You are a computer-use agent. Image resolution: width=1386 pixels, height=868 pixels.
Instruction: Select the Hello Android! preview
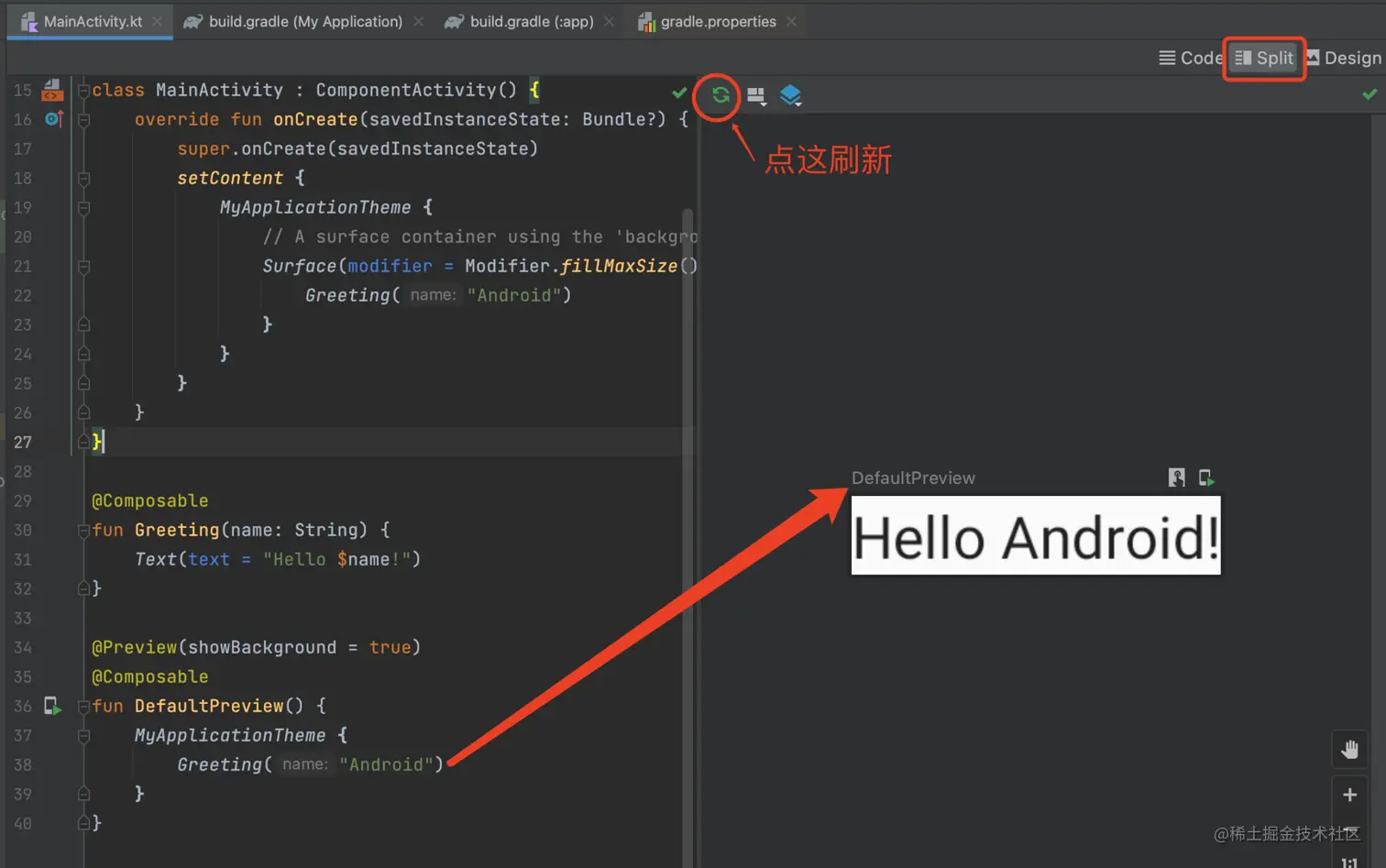pyautogui.click(x=1036, y=535)
